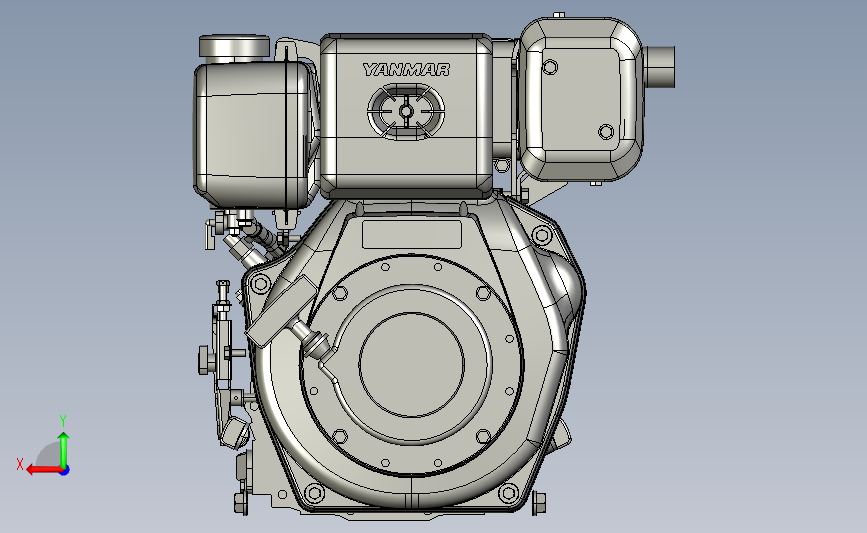Select the fuel tank filler cap
The width and height of the screenshot is (867, 533).
(x=234, y=48)
